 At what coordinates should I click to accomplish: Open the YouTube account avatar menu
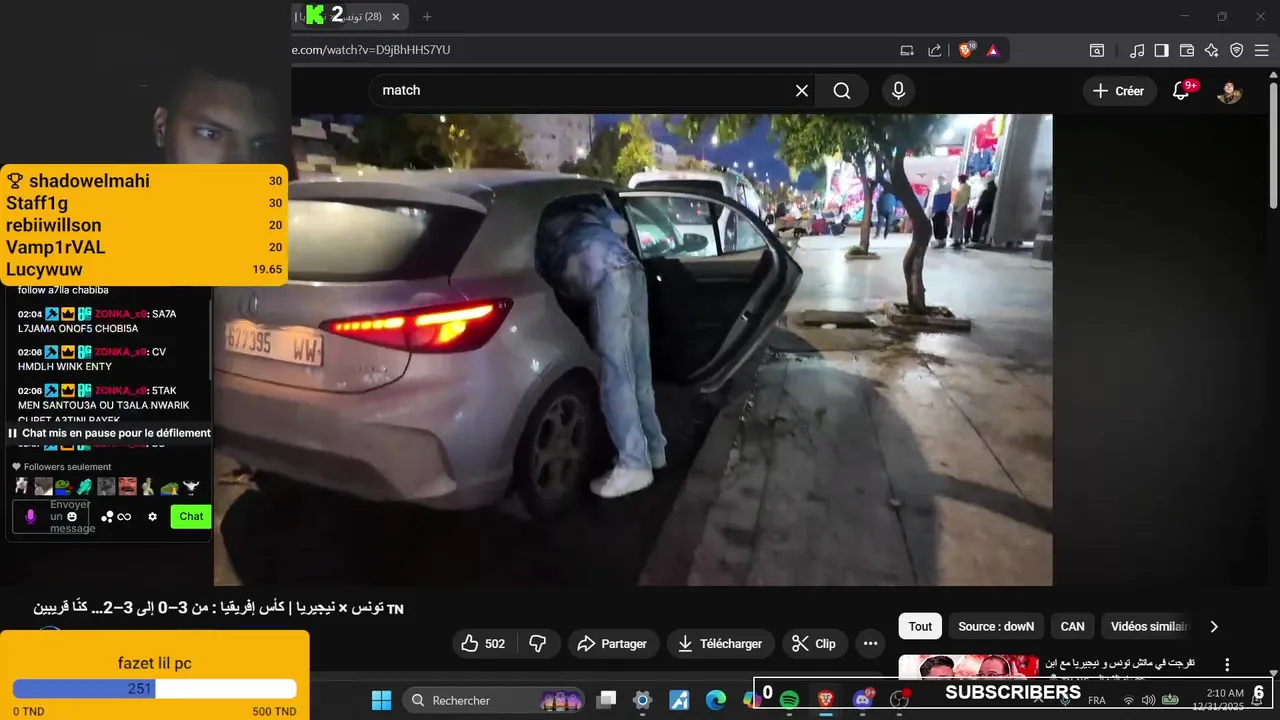point(1229,91)
